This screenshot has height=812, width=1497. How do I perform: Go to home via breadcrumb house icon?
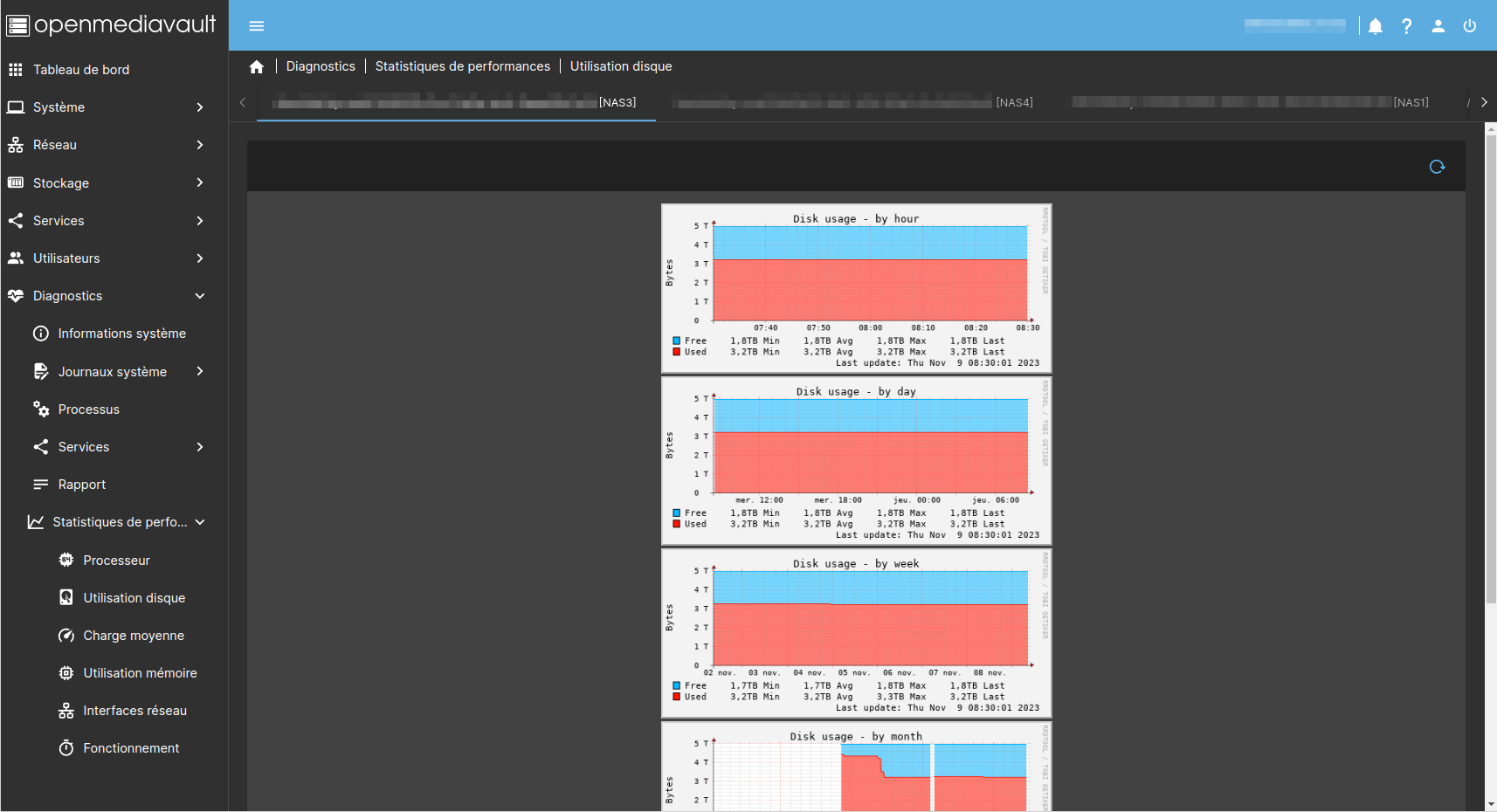coord(256,67)
